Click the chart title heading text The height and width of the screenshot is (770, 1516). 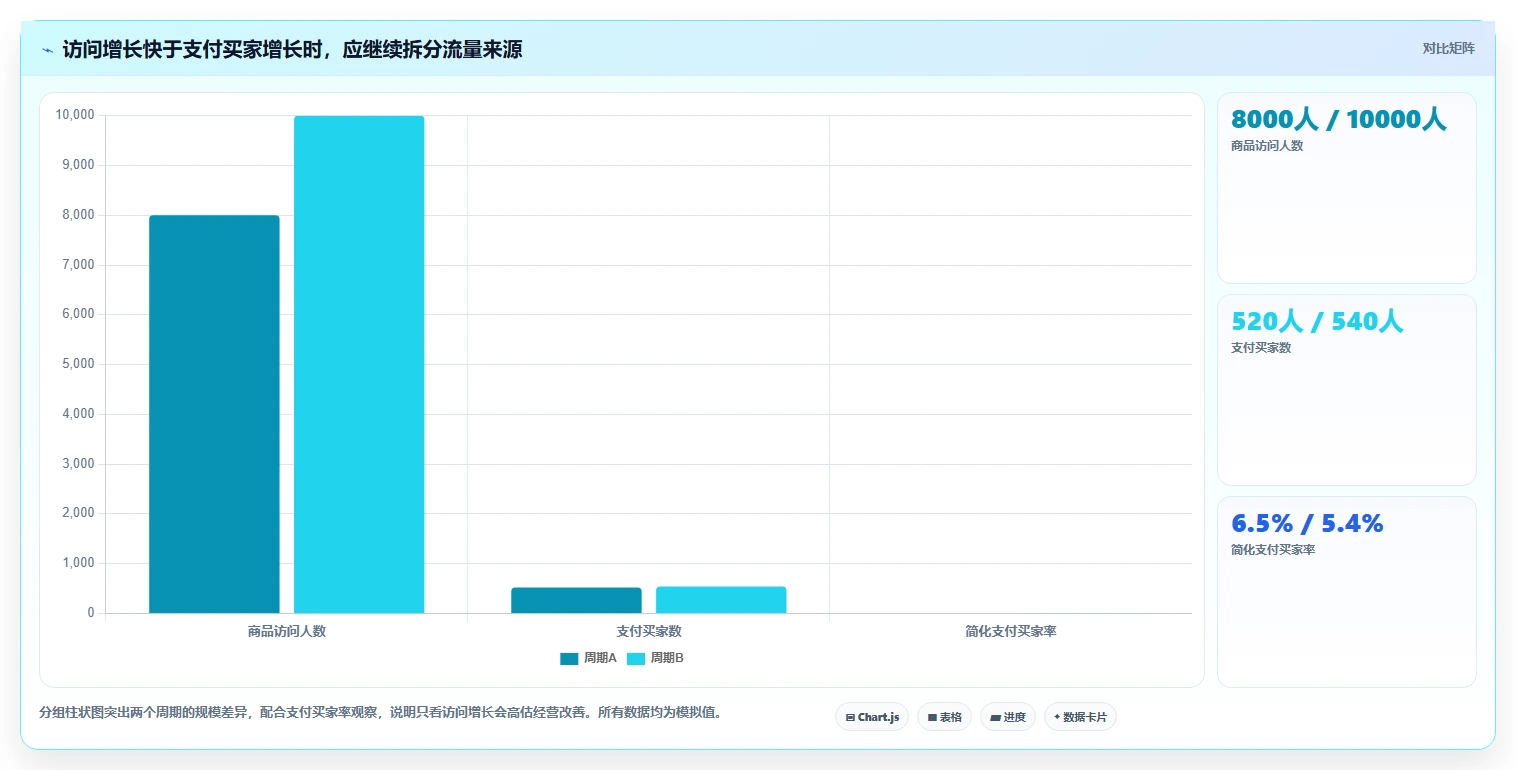tap(292, 50)
